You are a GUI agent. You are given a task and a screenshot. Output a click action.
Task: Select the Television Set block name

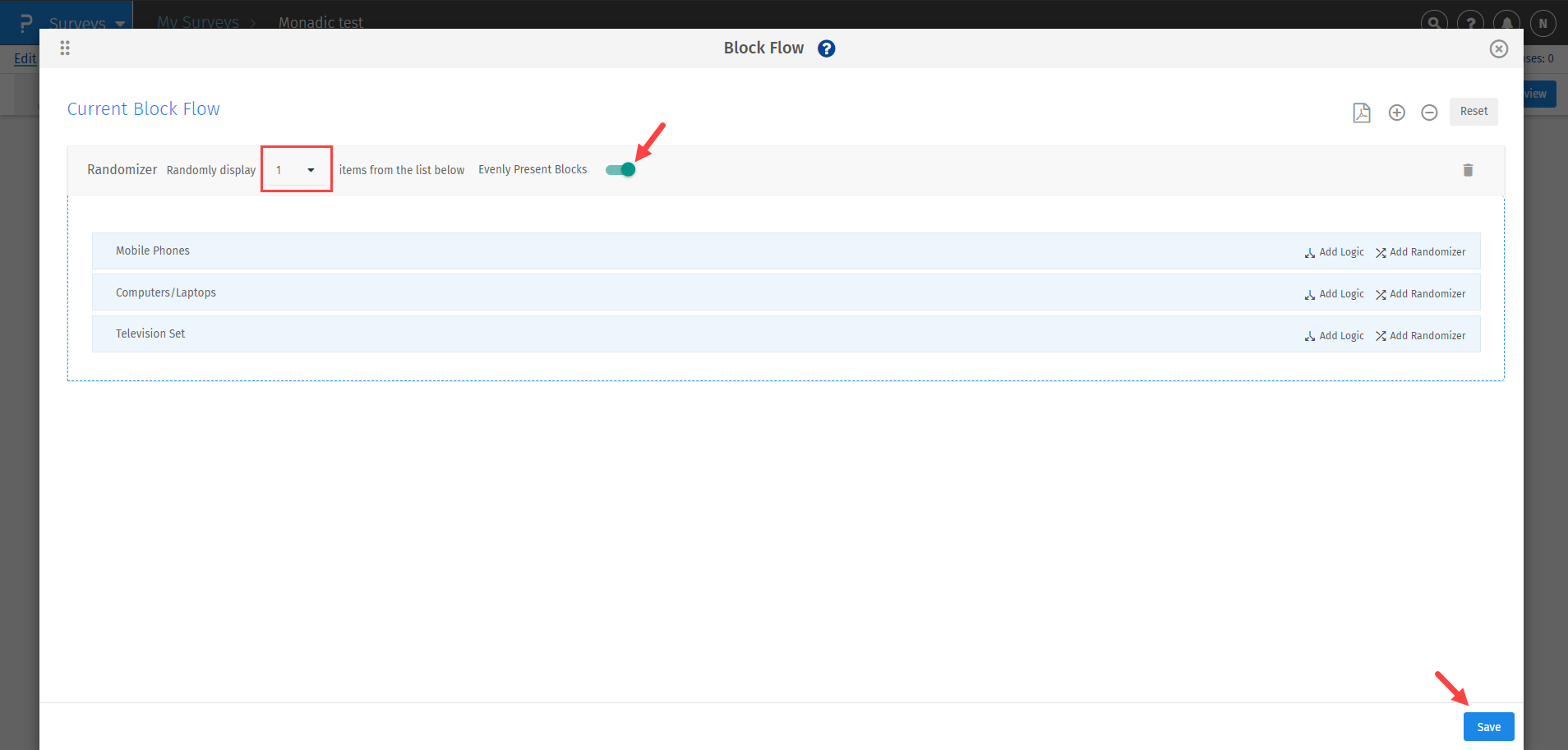click(150, 334)
